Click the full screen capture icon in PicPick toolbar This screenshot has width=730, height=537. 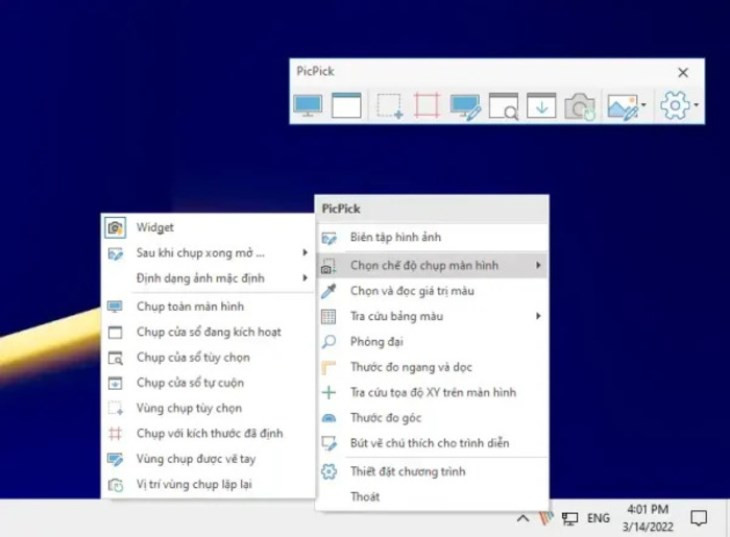coord(308,106)
